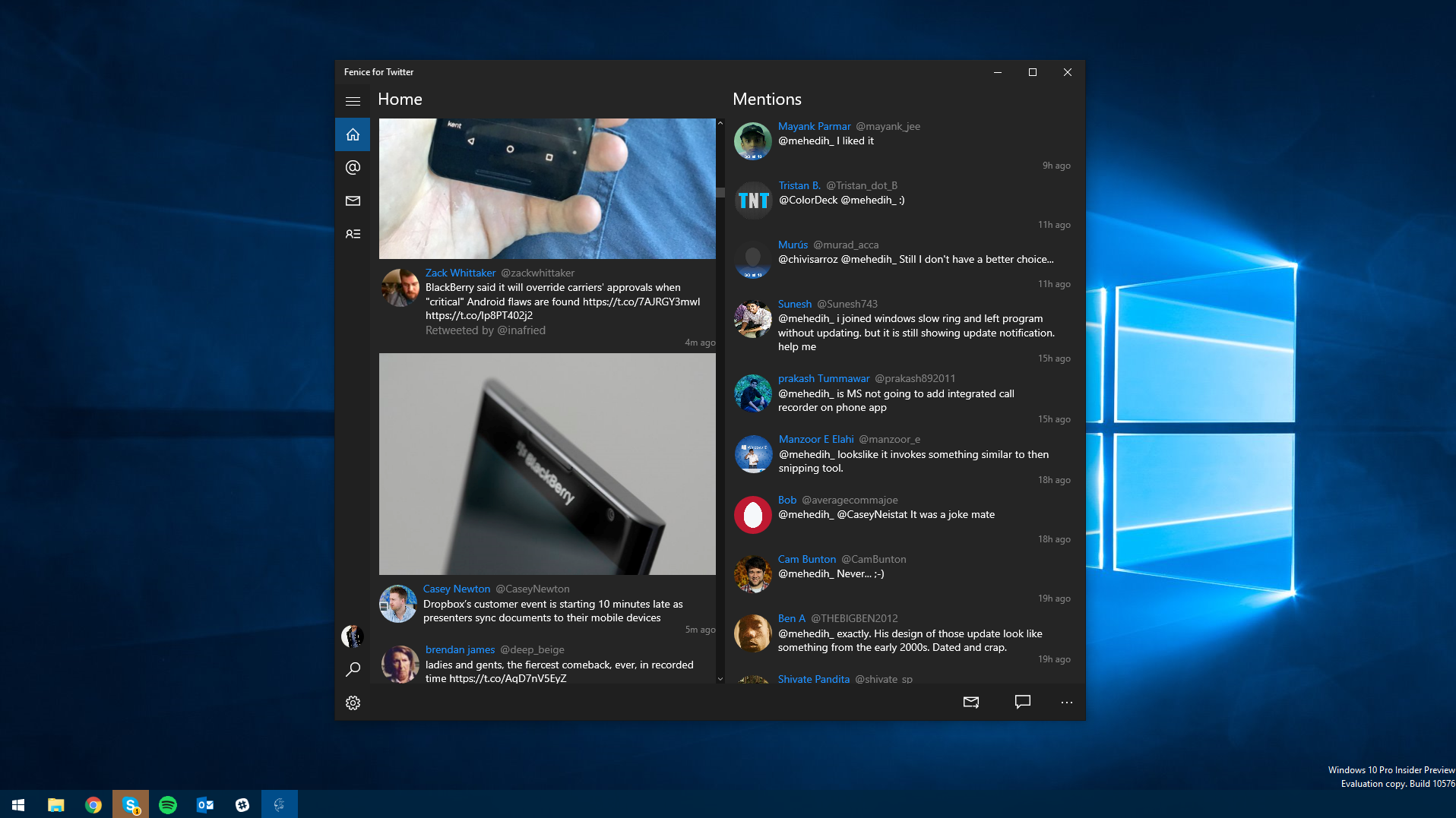The height and width of the screenshot is (818, 1456).
Task: Open Ben A's avatar
Action: point(753,633)
